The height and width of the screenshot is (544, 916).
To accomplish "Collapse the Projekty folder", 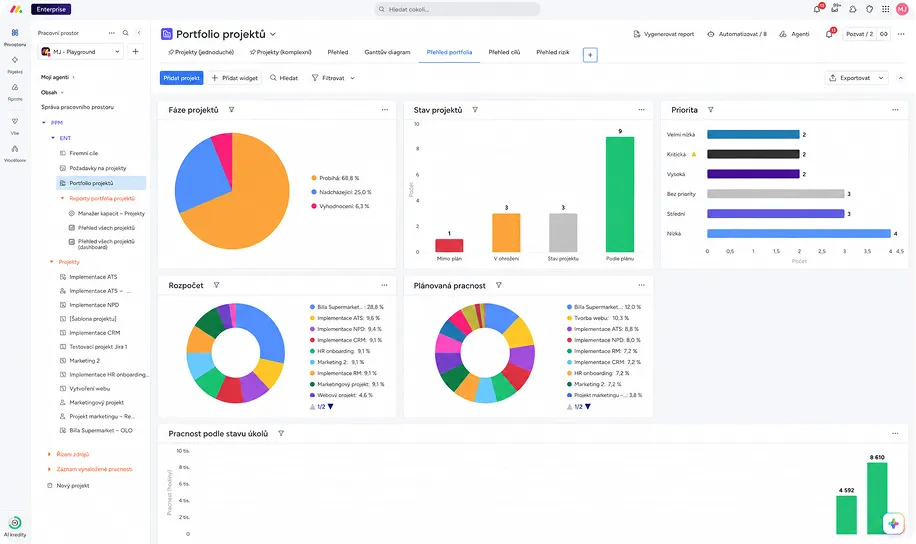I will 51,262.
